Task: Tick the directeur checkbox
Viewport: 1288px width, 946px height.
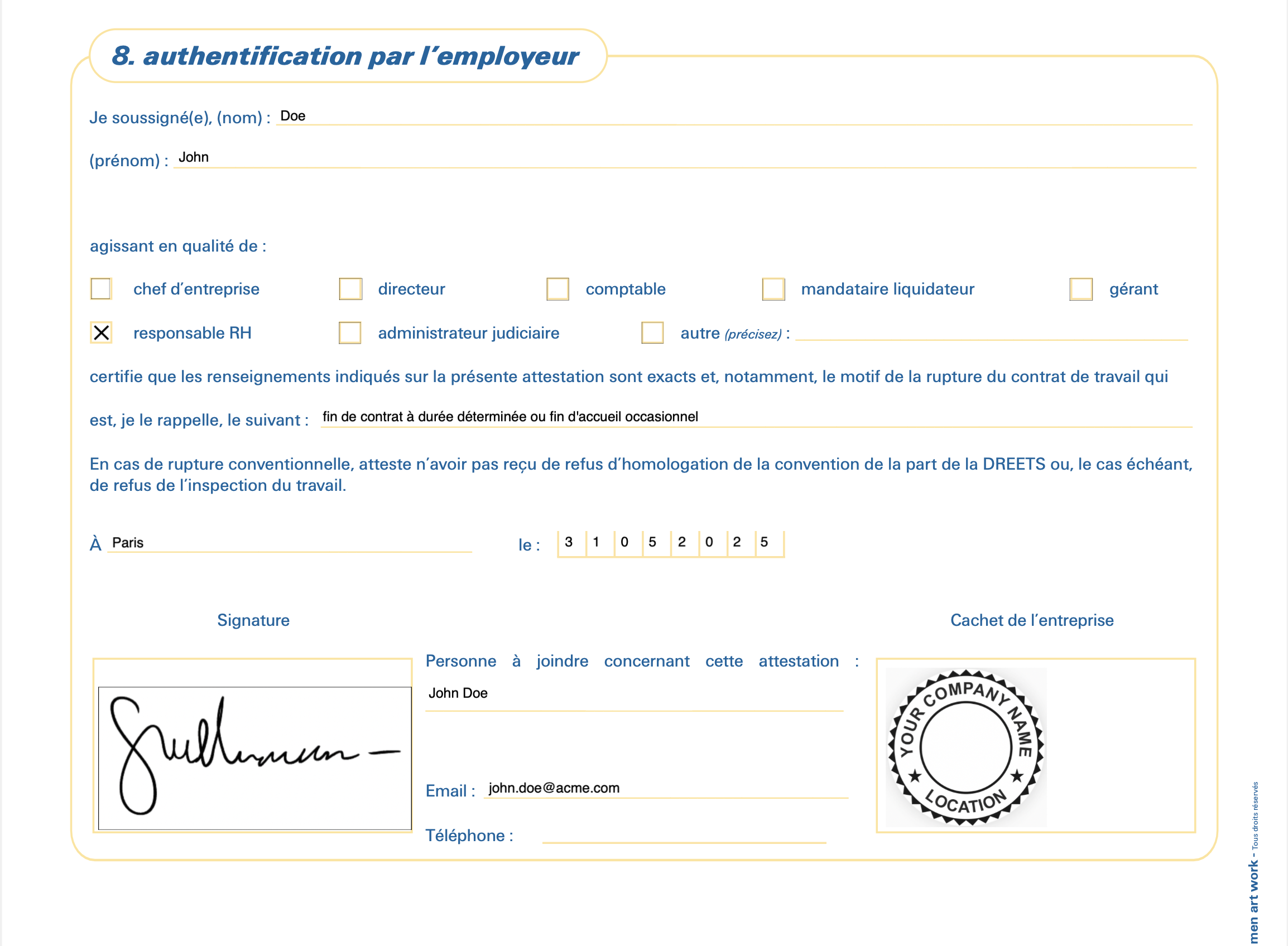Action: 350,288
